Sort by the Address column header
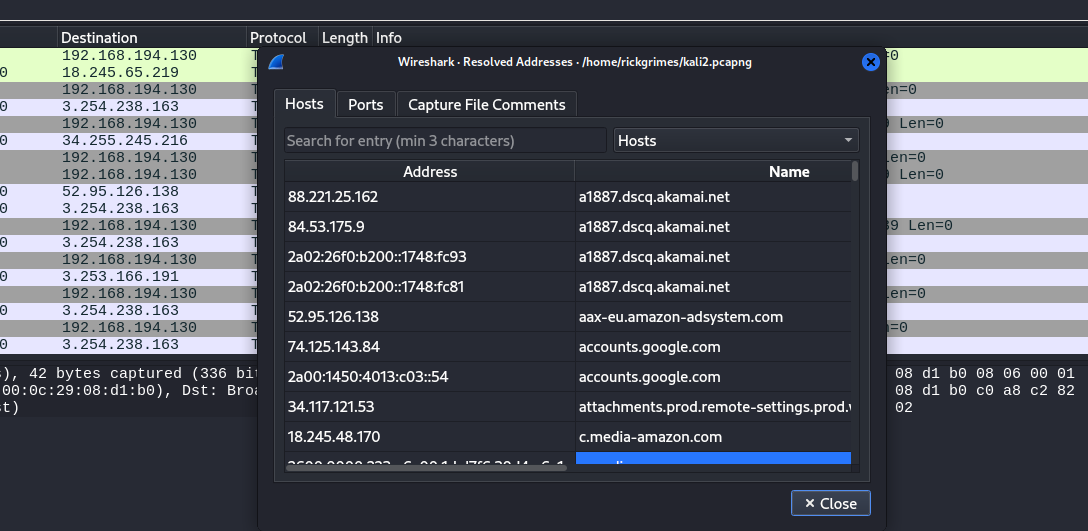The image size is (1088, 531). tap(430, 172)
